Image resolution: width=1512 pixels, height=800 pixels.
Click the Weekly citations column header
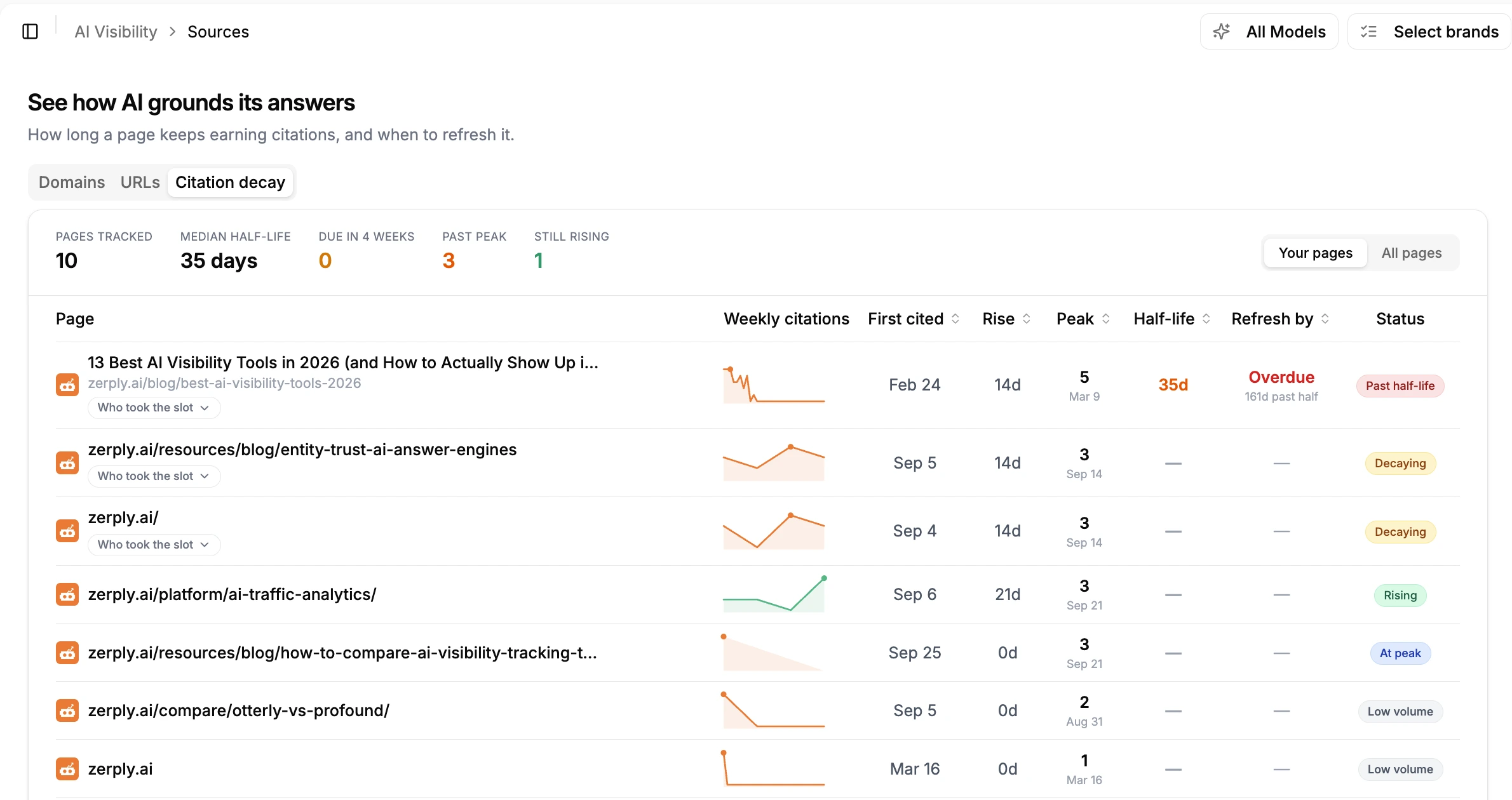786,319
